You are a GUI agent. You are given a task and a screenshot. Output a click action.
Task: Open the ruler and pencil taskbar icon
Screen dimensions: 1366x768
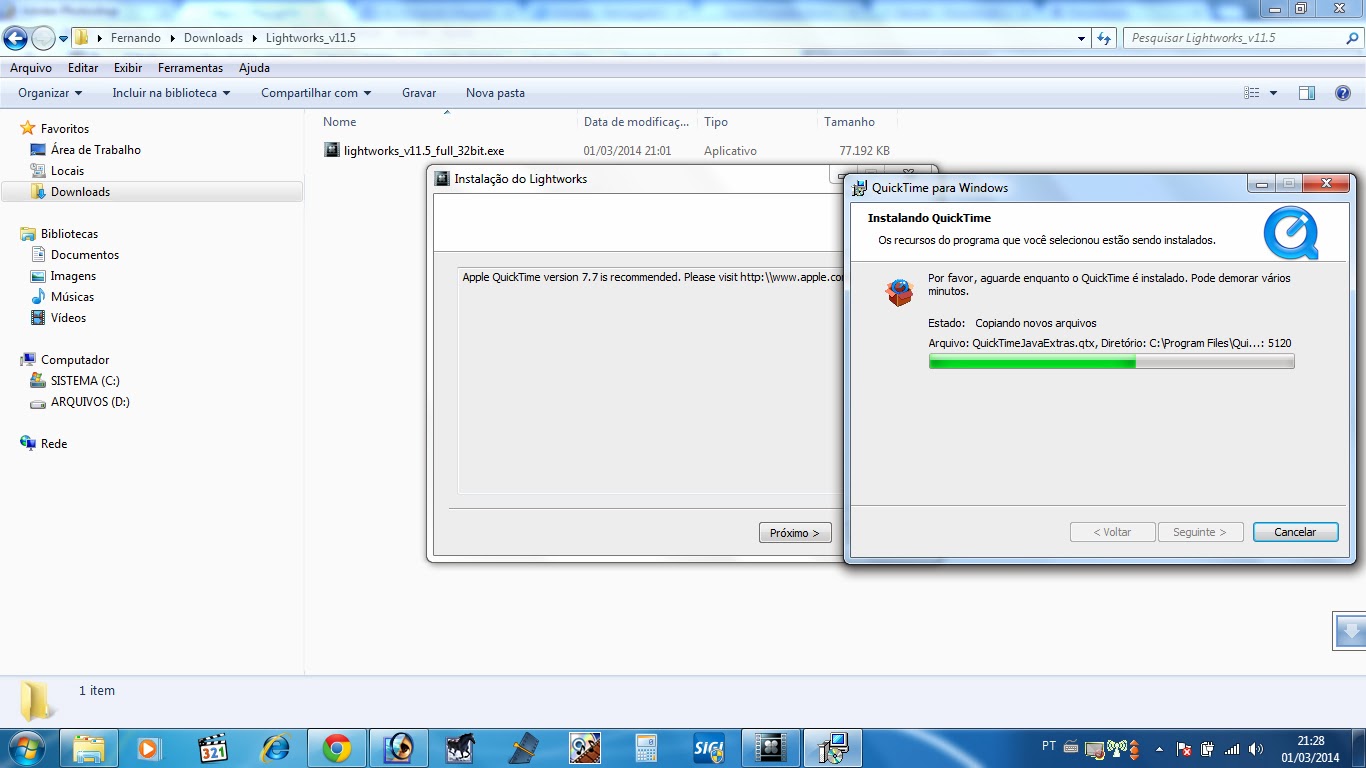[x=523, y=748]
